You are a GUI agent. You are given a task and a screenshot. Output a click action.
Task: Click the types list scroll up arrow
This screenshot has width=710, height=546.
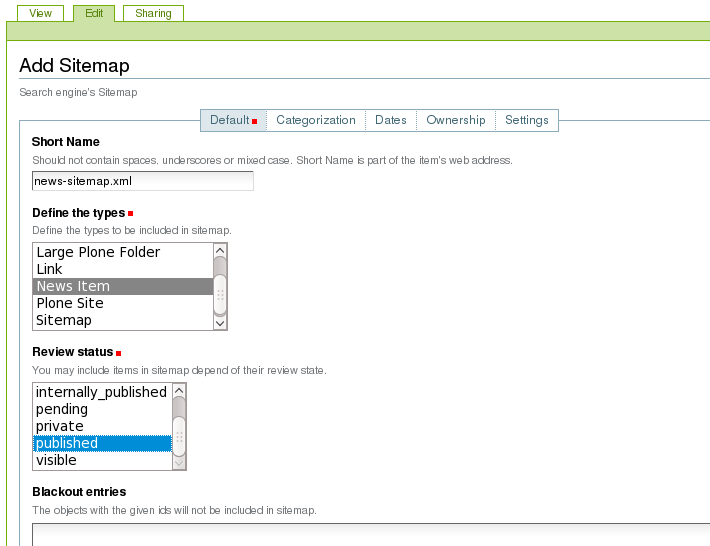click(x=220, y=250)
